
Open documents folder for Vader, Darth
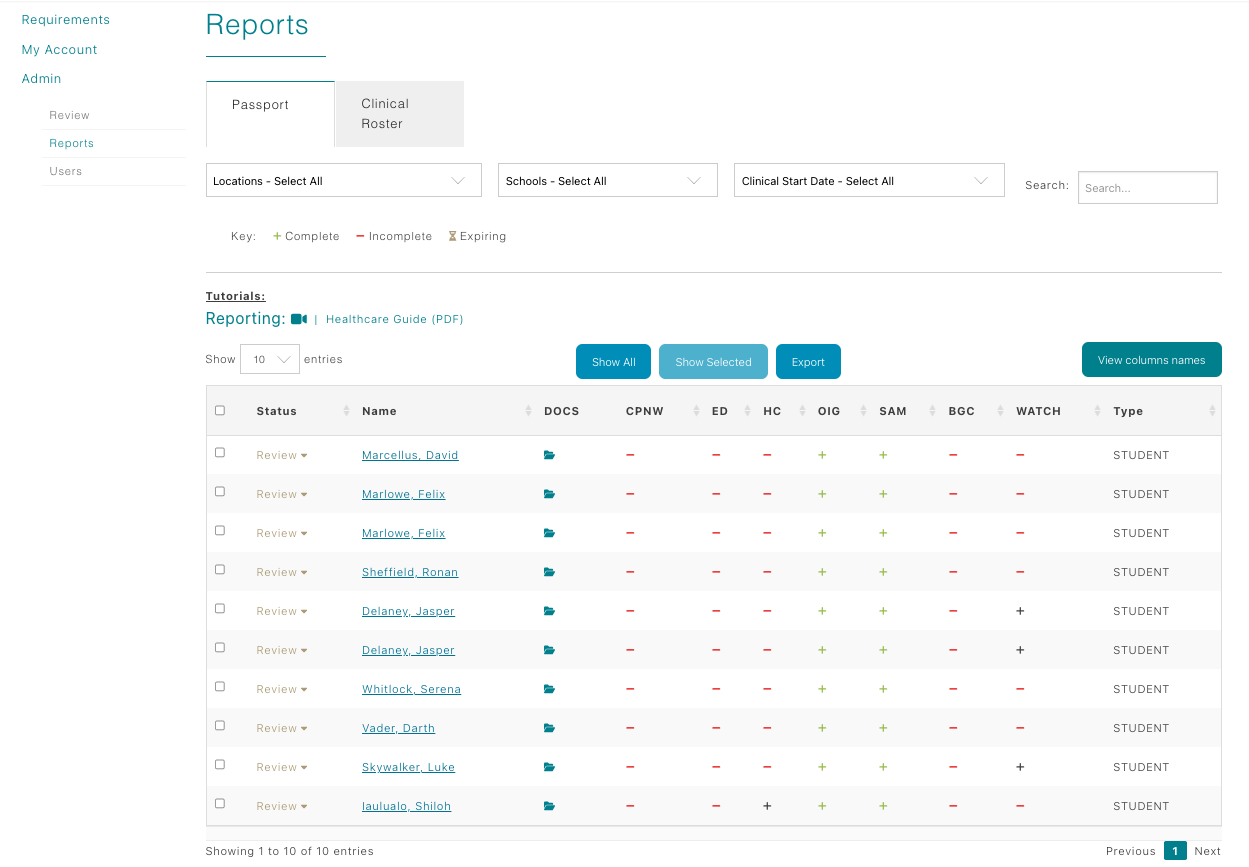(x=548, y=728)
